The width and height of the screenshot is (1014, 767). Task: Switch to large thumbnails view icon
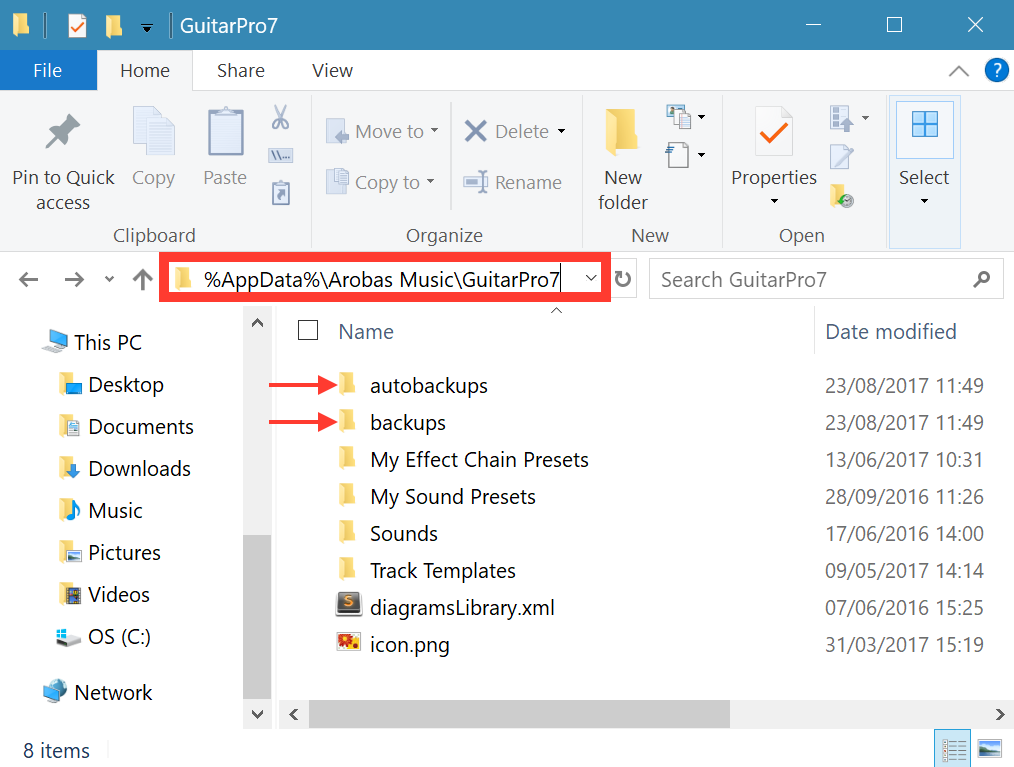[x=989, y=749]
